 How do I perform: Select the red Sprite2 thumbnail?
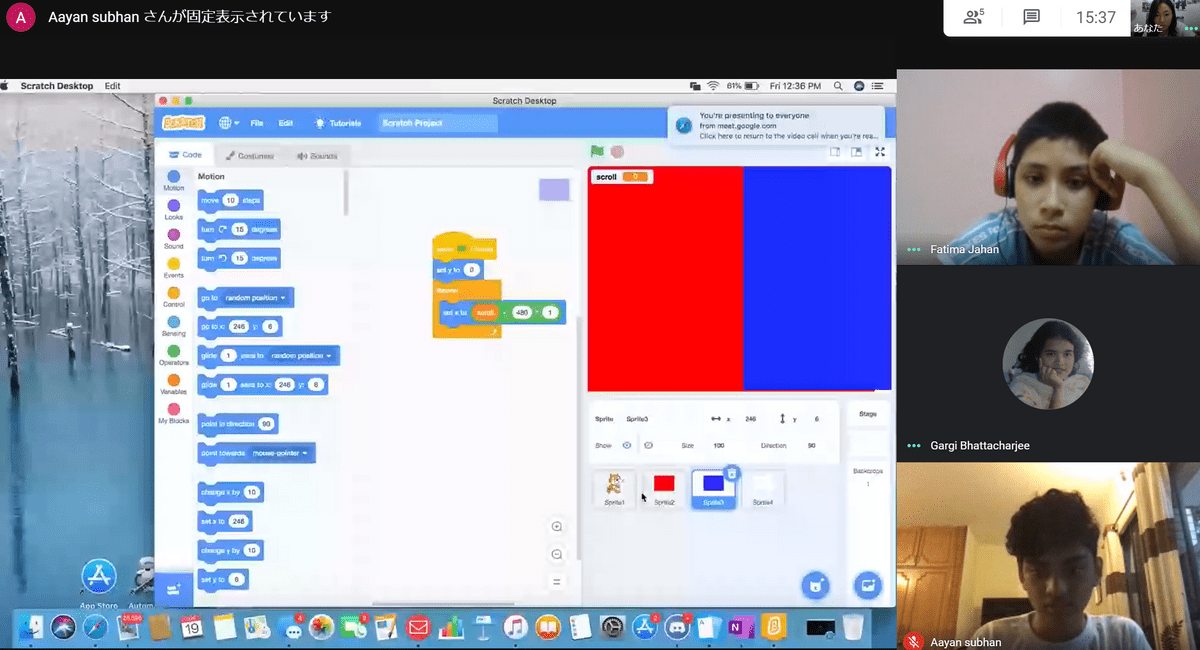coord(664,488)
